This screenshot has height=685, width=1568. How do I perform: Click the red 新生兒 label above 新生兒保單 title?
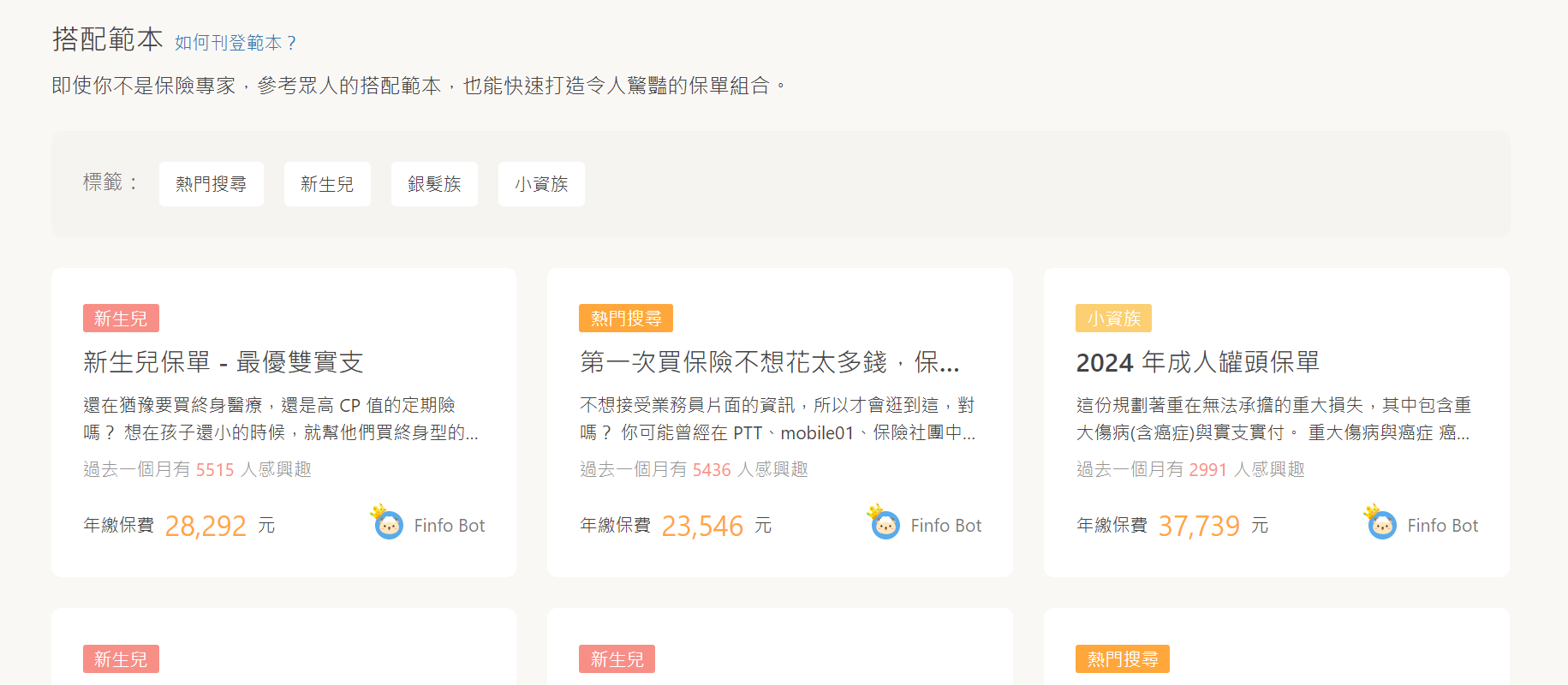[121, 319]
